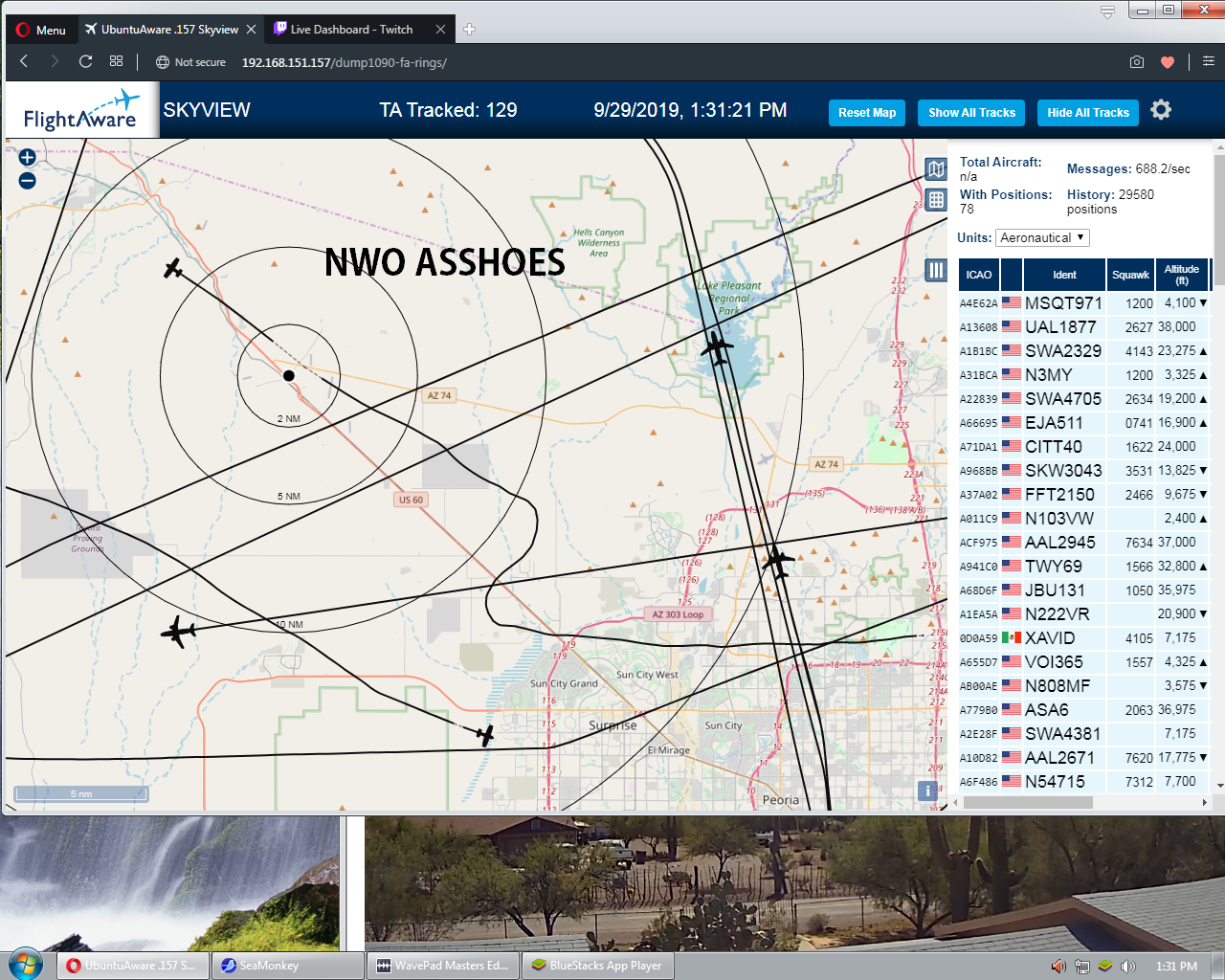Select the N222VR aircraft row
This screenshot has height=980, width=1225.
pyautogui.click(x=1083, y=614)
